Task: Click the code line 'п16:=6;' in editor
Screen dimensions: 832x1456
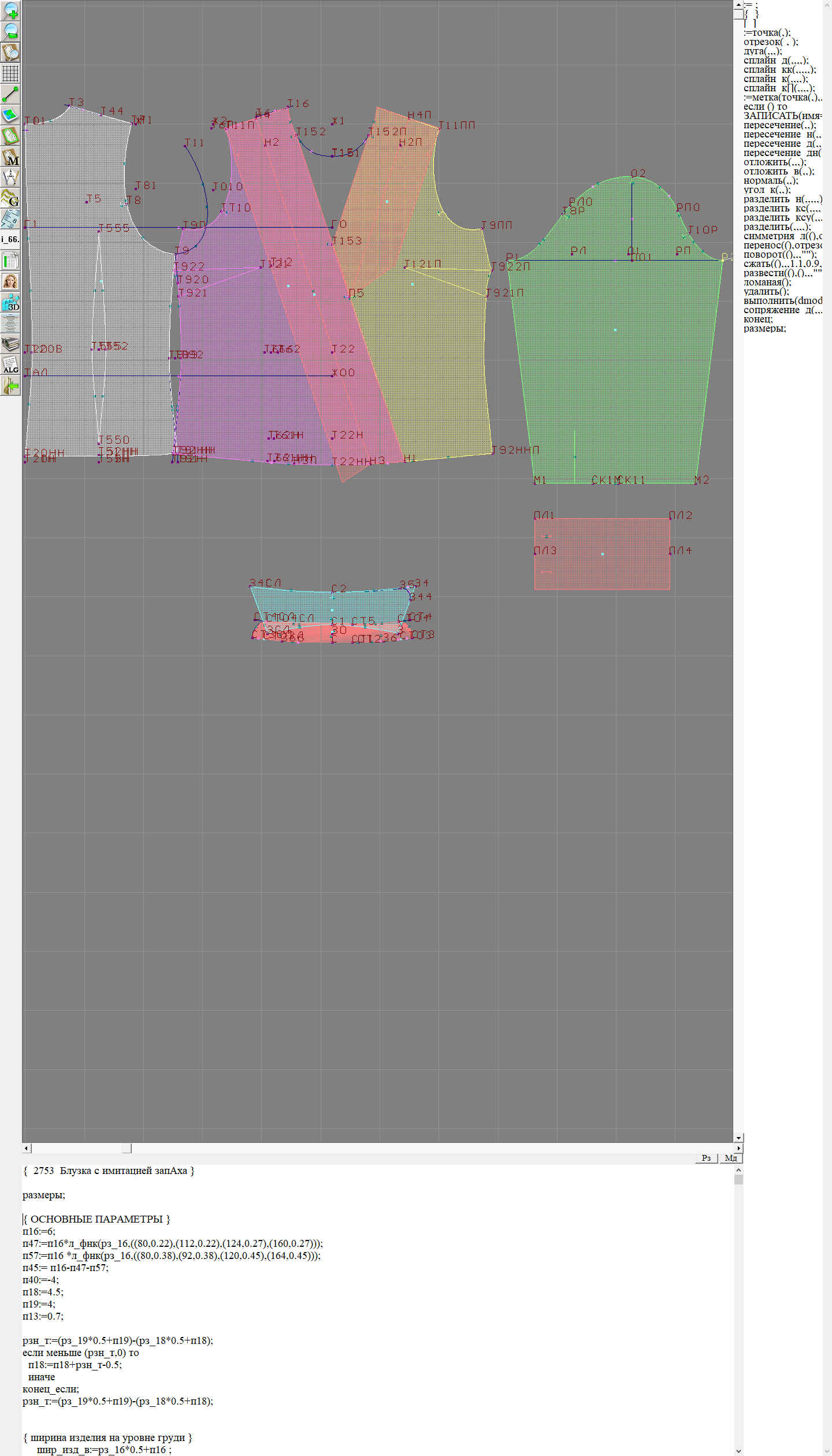Action: click(39, 1231)
